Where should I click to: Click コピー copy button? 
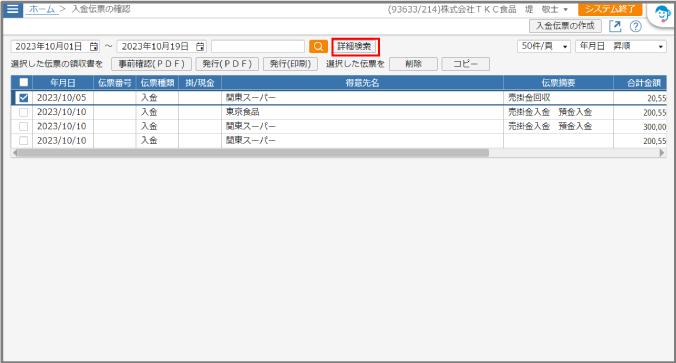[x=466, y=64]
